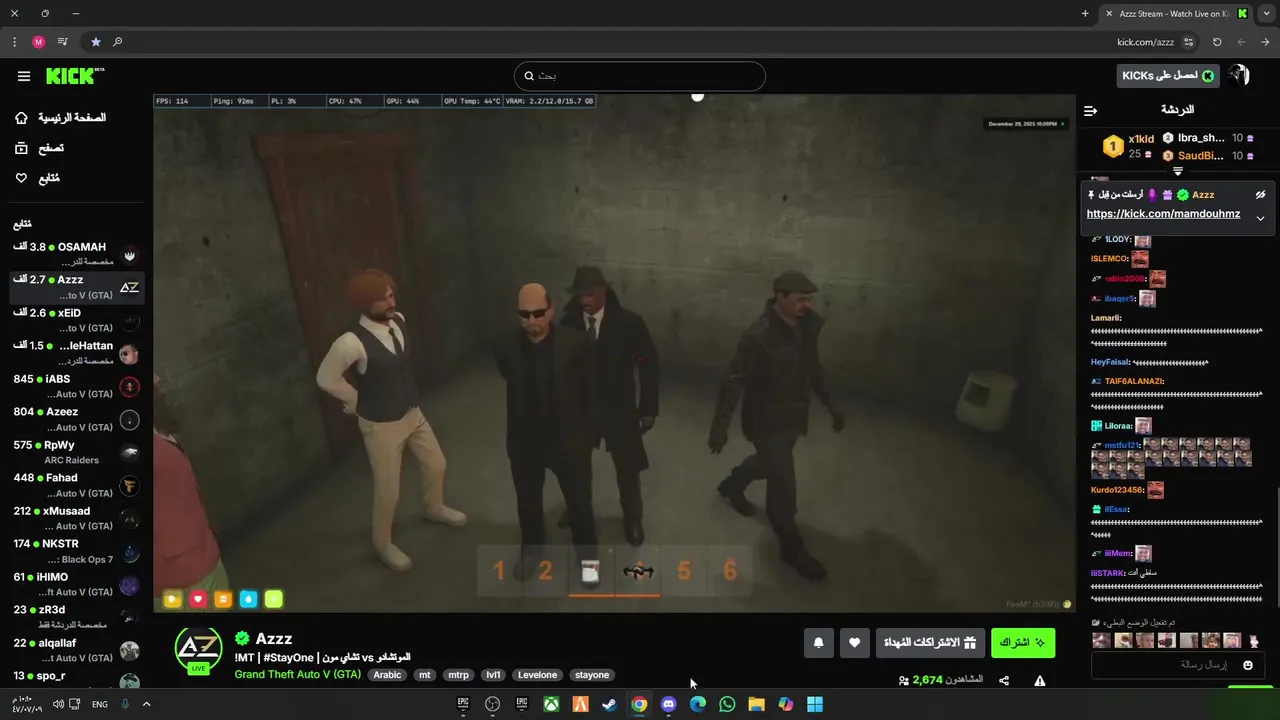Open Xbox app from the taskbar
Screen dimensions: 1280x720
point(551,704)
